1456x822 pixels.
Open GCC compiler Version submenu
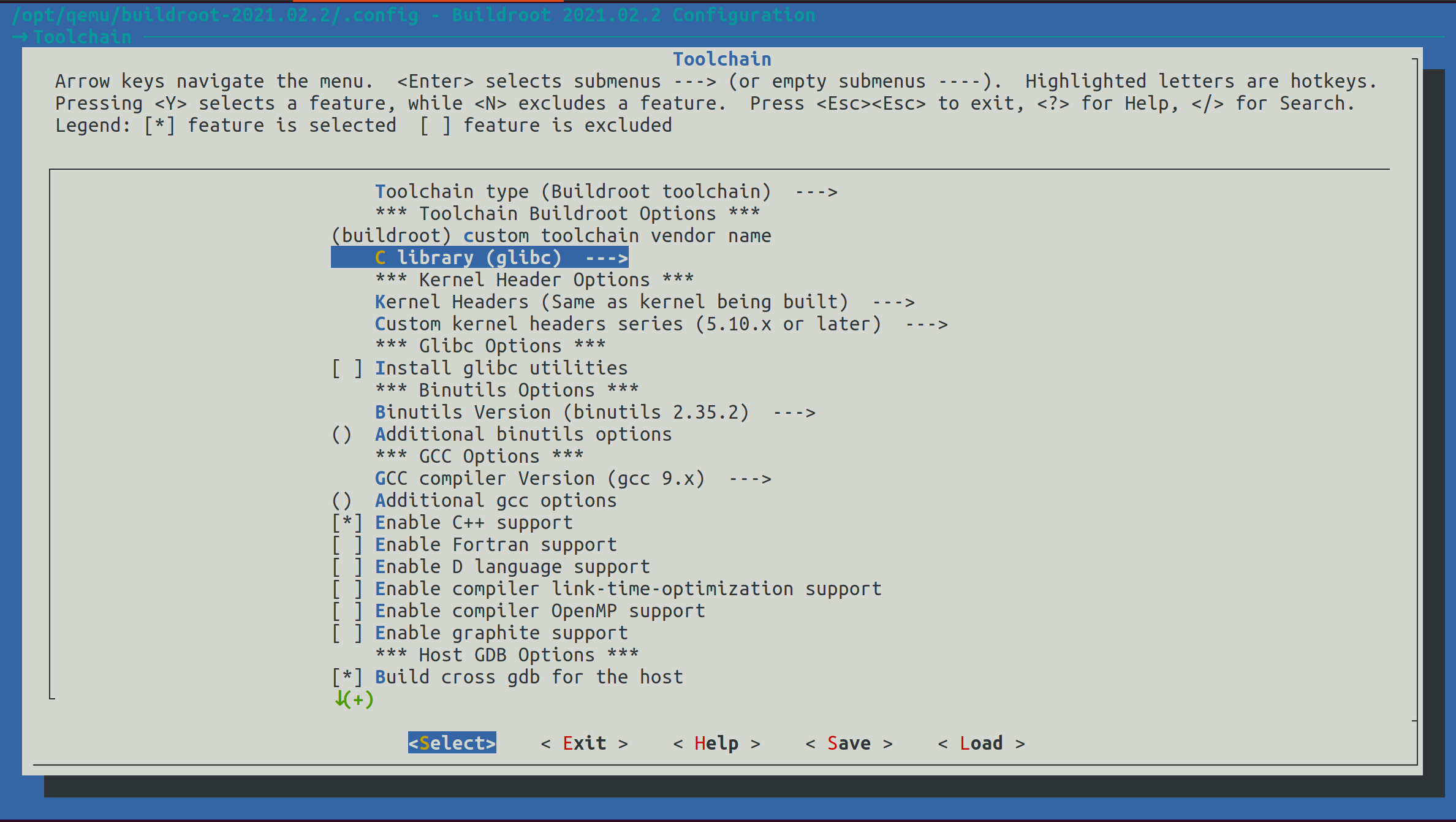(573, 479)
